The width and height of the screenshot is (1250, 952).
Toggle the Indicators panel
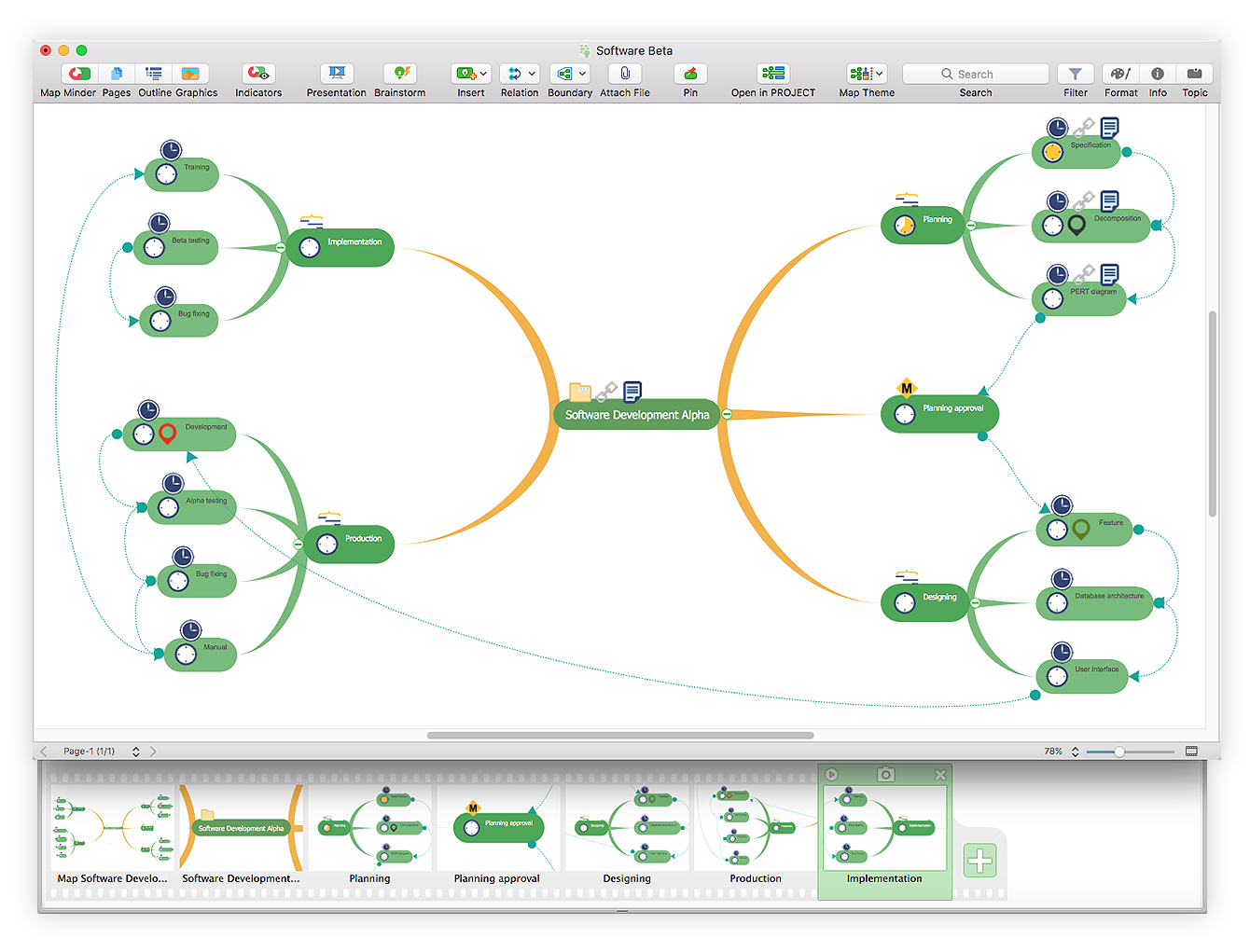click(x=258, y=74)
